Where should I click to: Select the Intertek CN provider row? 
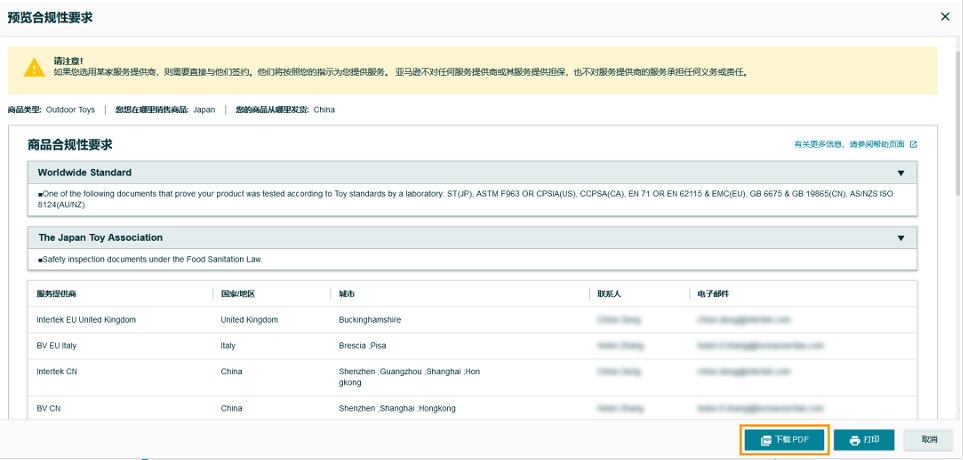57,372
